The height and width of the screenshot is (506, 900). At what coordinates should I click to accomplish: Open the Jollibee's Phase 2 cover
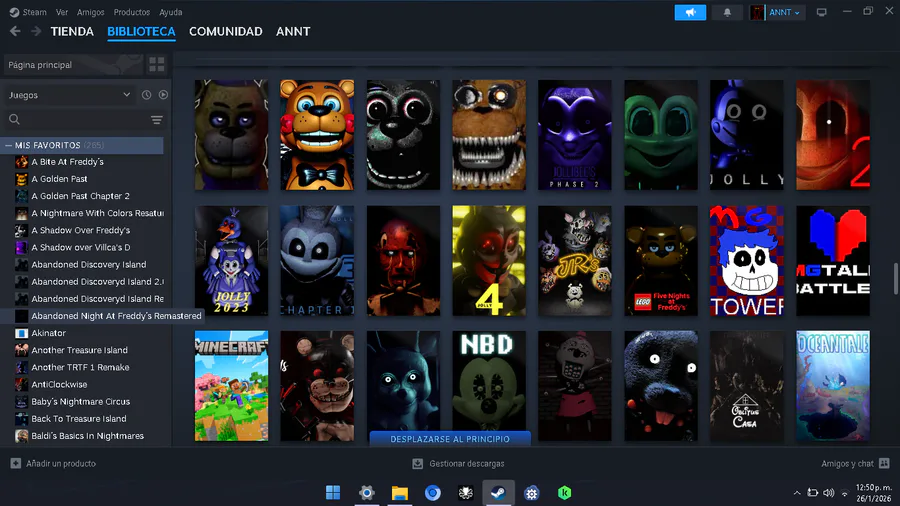pos(575,135)
